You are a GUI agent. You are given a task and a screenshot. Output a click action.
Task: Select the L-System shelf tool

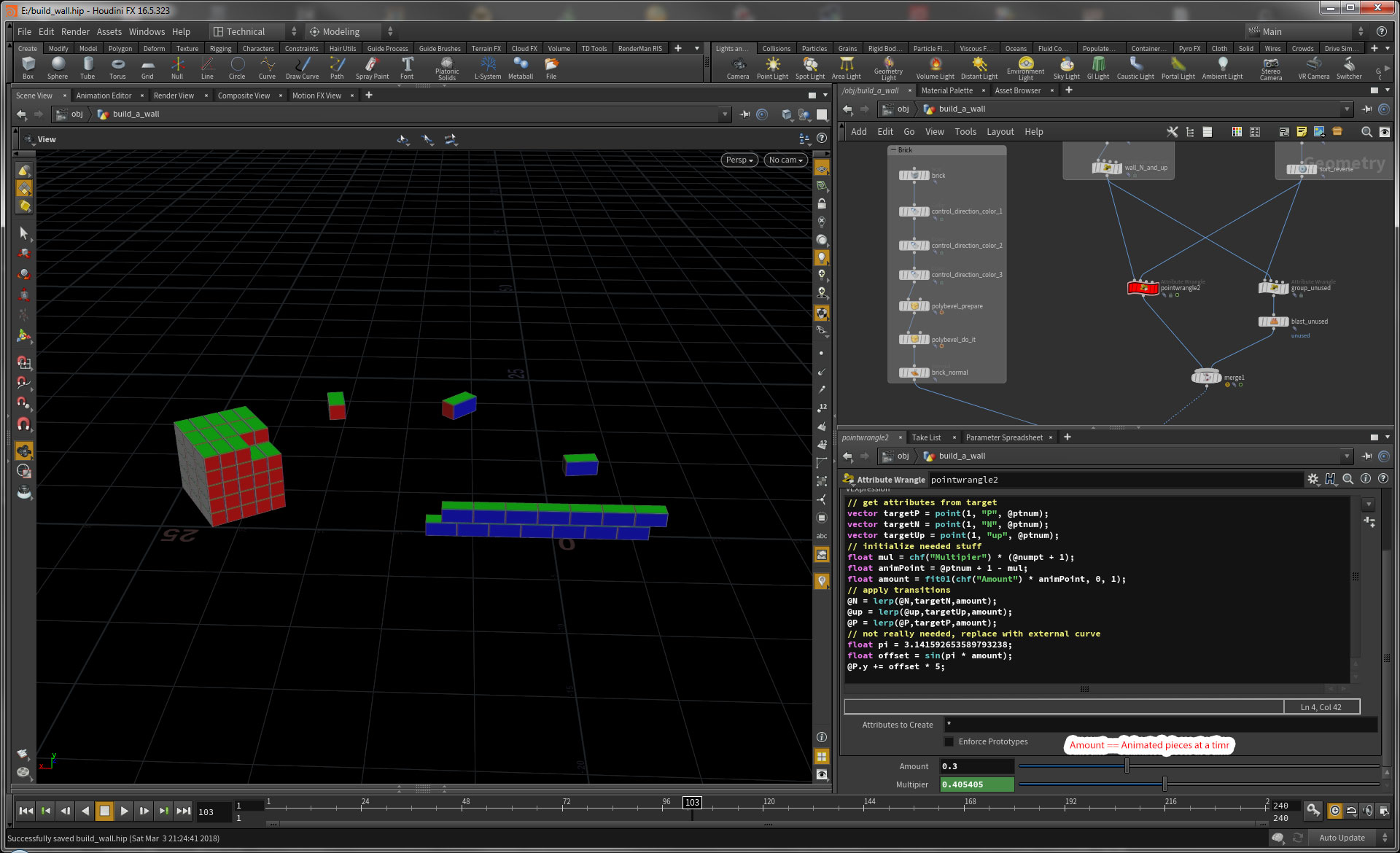point(488,68)
